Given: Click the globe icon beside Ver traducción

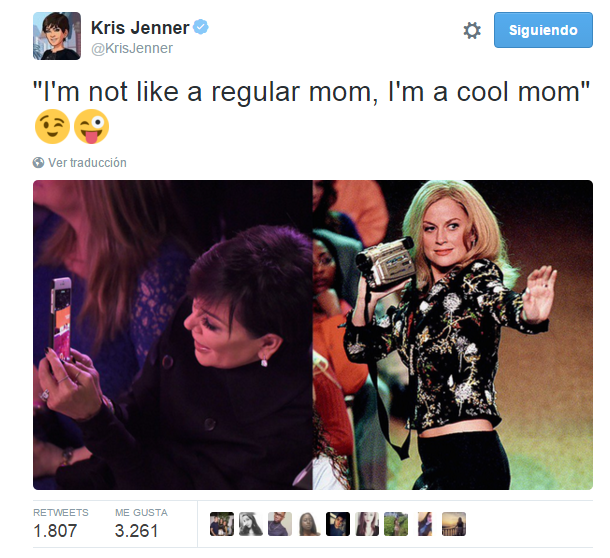Looking at the screenshot, I should pyautogui.click(x=38, y=162).
